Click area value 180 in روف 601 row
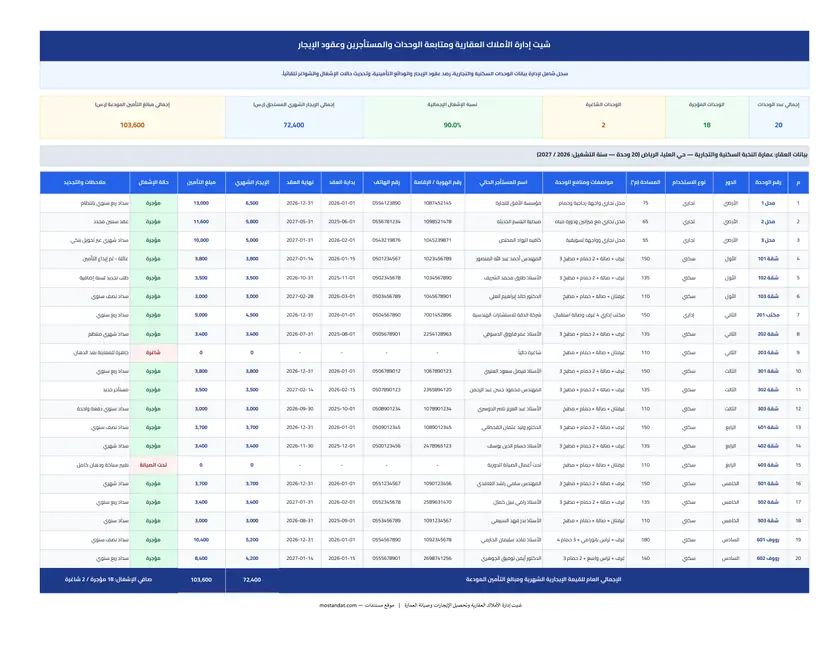840x649 pixels. [646, 540]
